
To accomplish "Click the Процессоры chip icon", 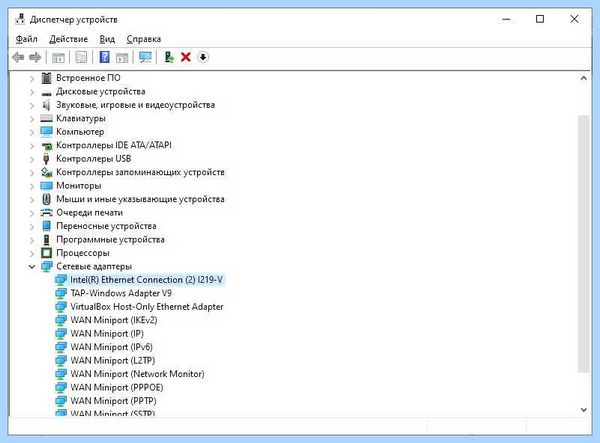I will [x=46, y=253].
